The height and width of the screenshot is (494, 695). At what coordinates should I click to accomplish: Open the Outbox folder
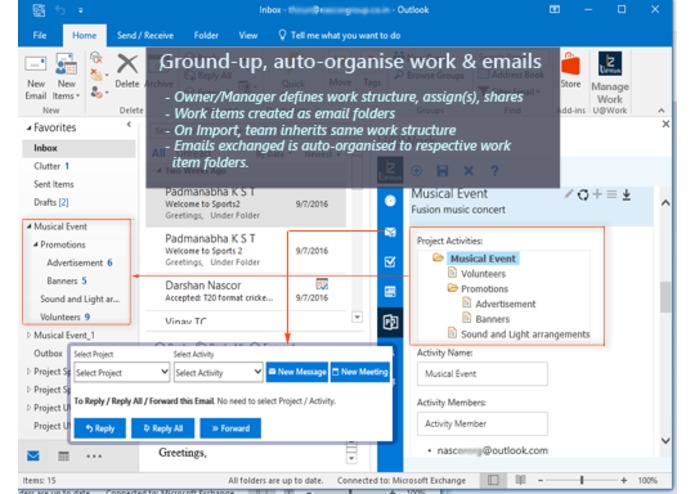point(48,354)
